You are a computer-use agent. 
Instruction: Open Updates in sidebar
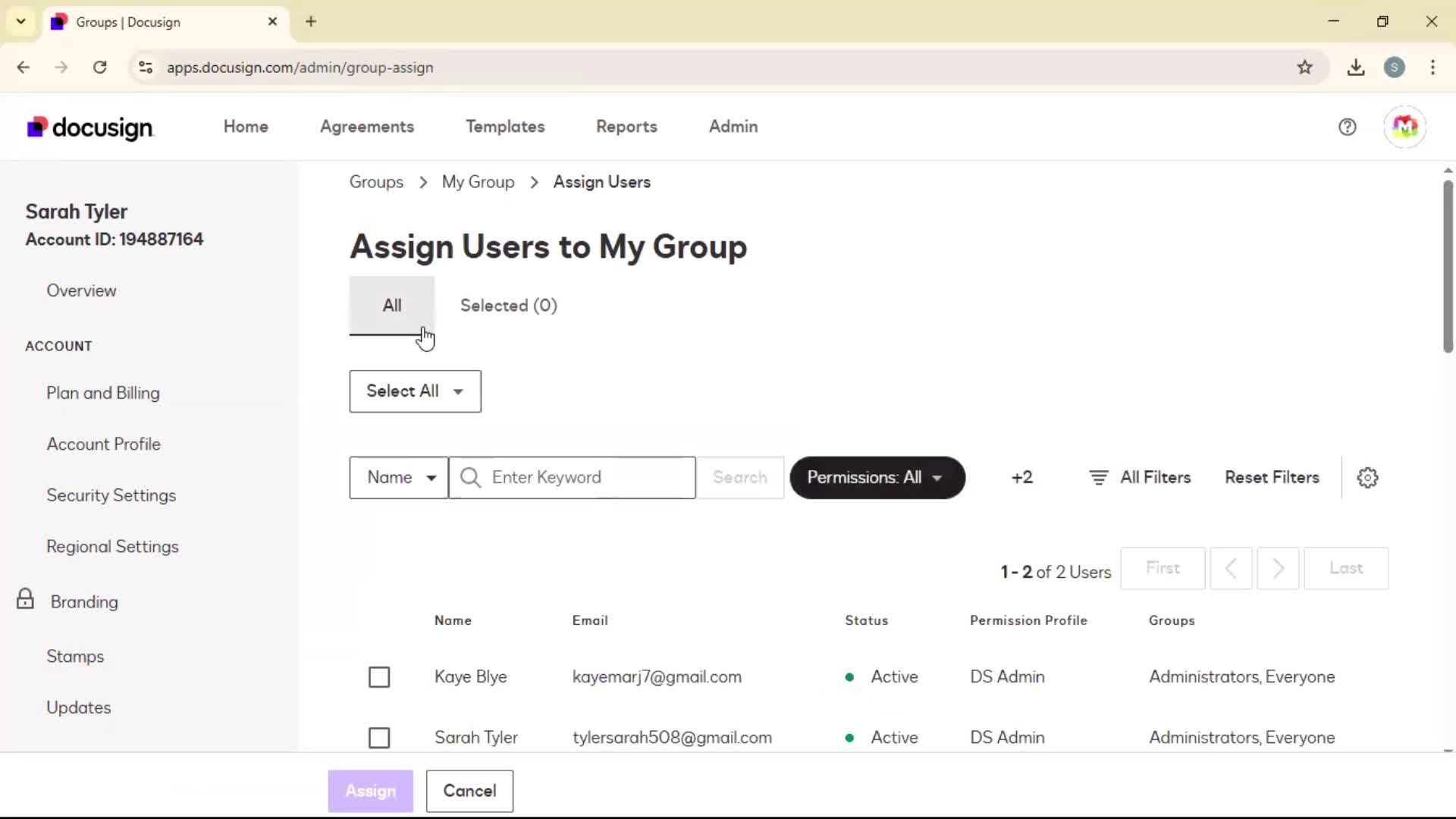click(x=78, y=708)
